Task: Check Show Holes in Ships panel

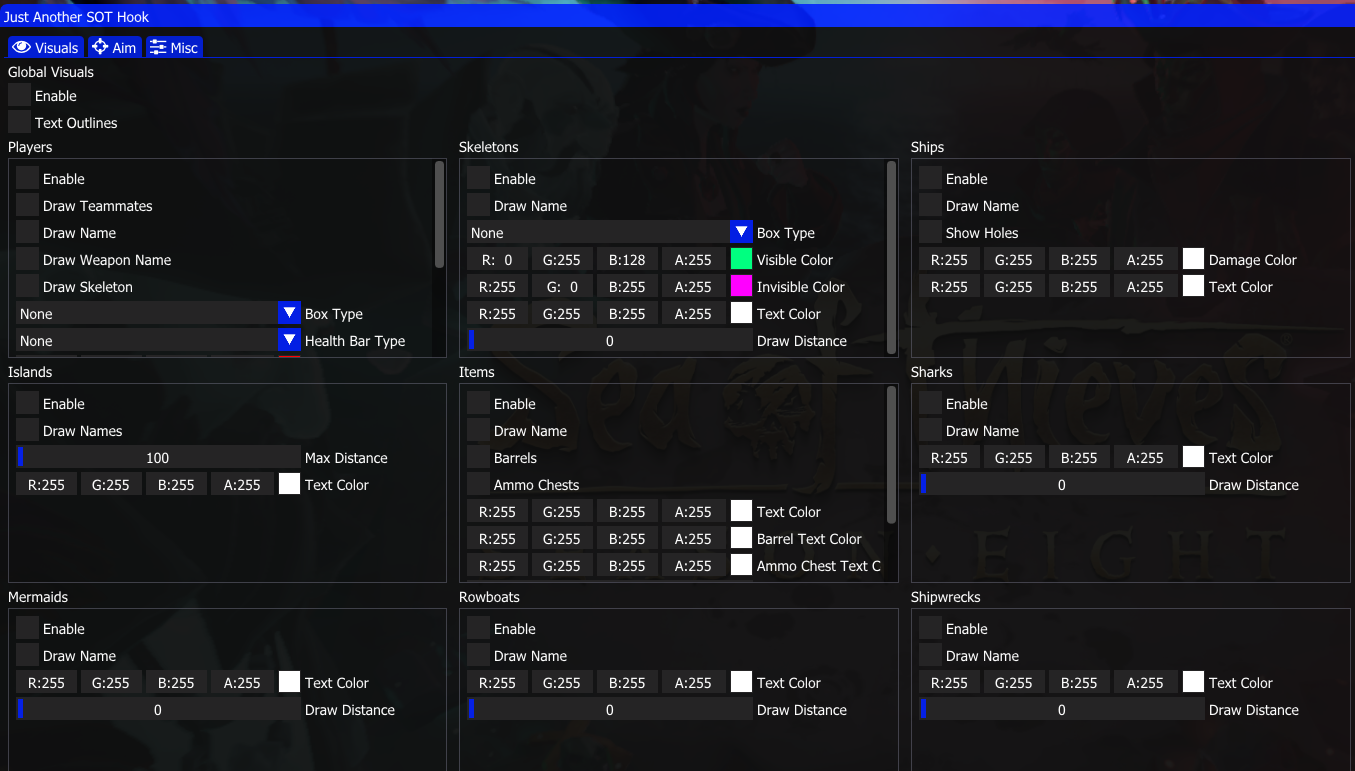Action: [x=930, y=233]
